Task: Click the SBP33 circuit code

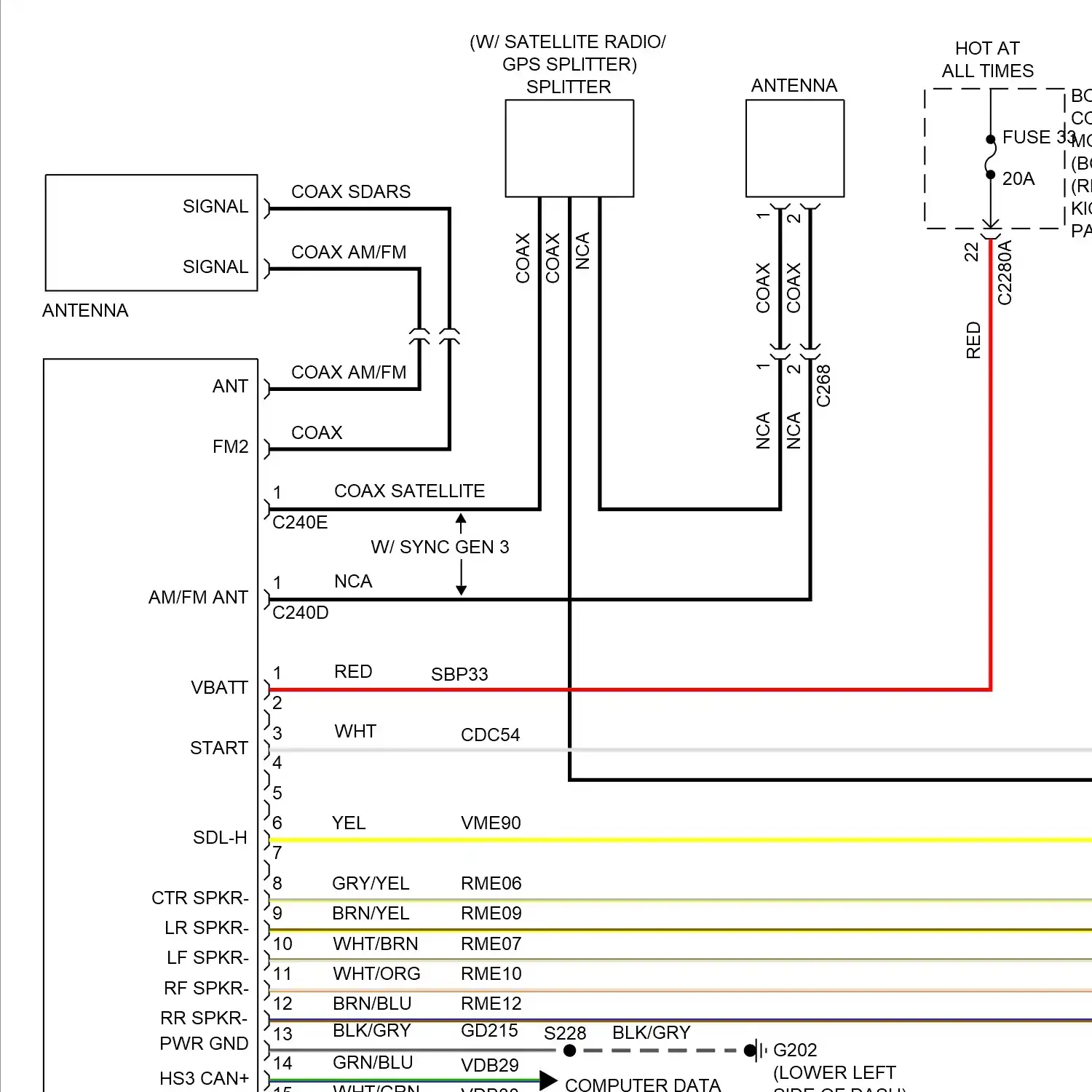Action: 459,674
